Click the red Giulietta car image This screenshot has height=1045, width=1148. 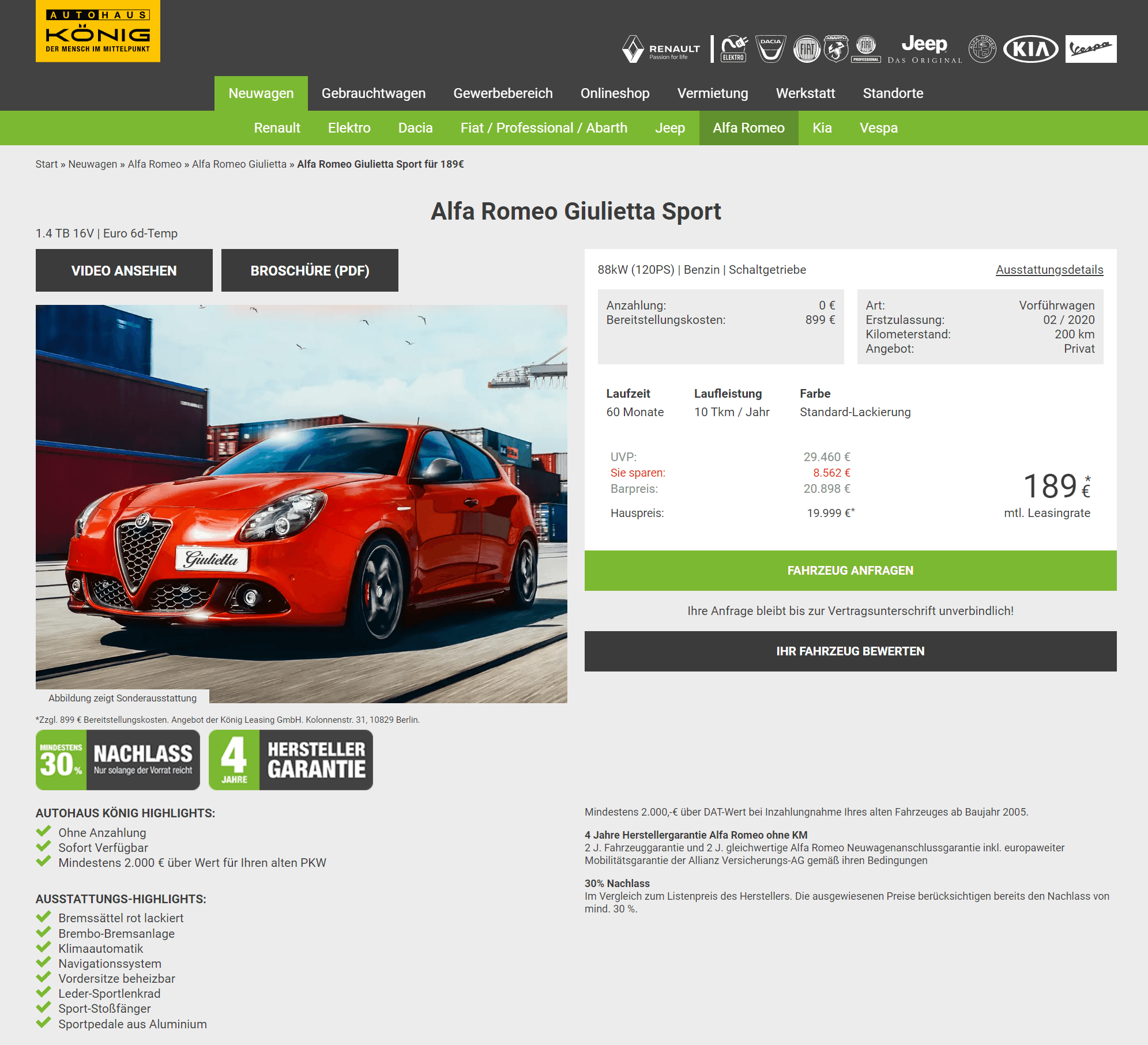[302, 504]
